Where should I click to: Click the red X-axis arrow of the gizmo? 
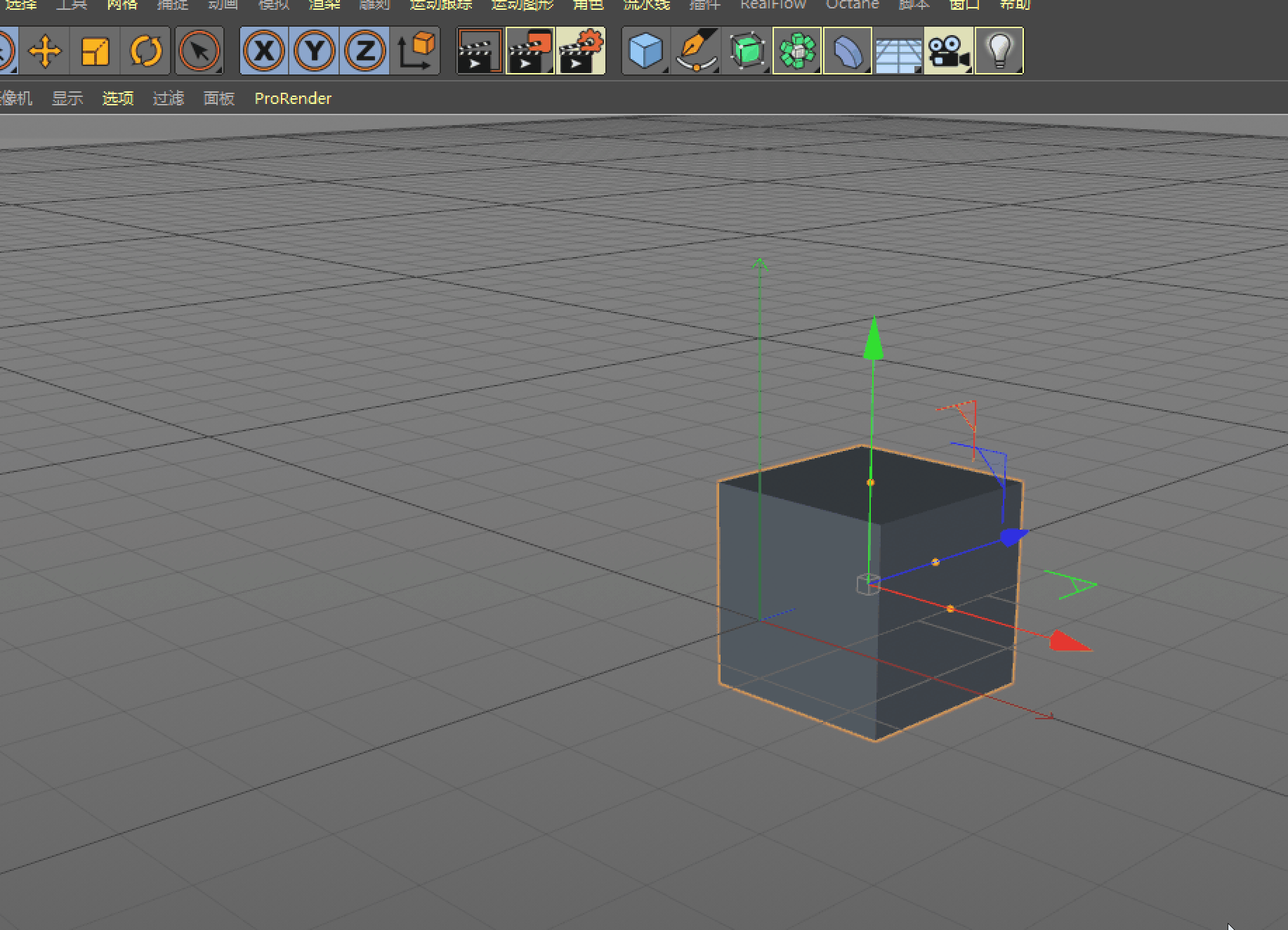click(1070, 641)
